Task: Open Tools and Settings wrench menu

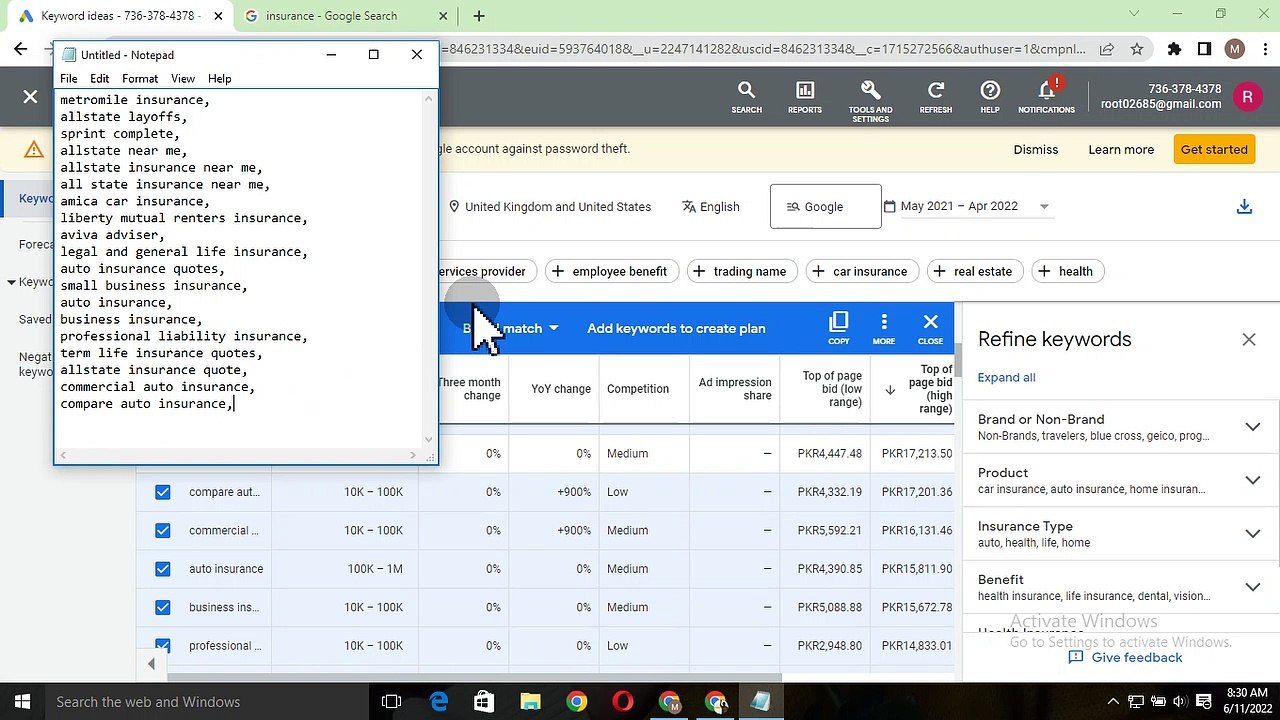Action: 870,100
